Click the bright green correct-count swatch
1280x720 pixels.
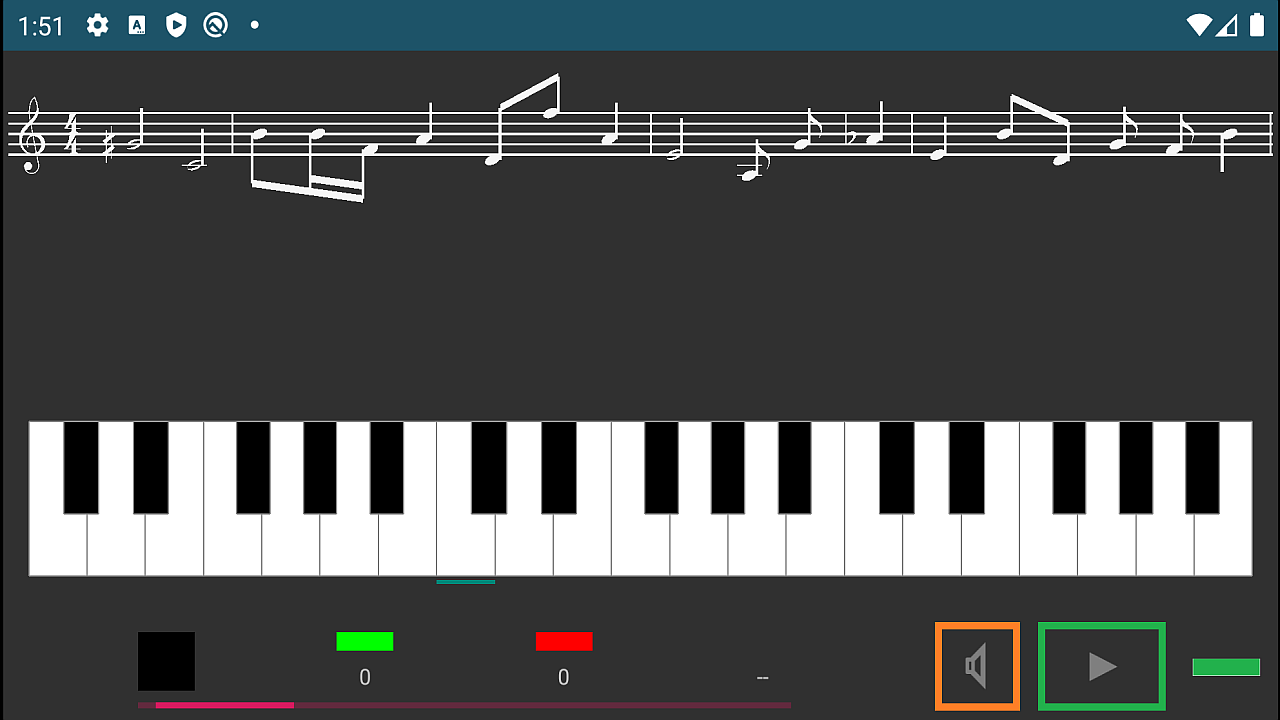coord(365,641)
